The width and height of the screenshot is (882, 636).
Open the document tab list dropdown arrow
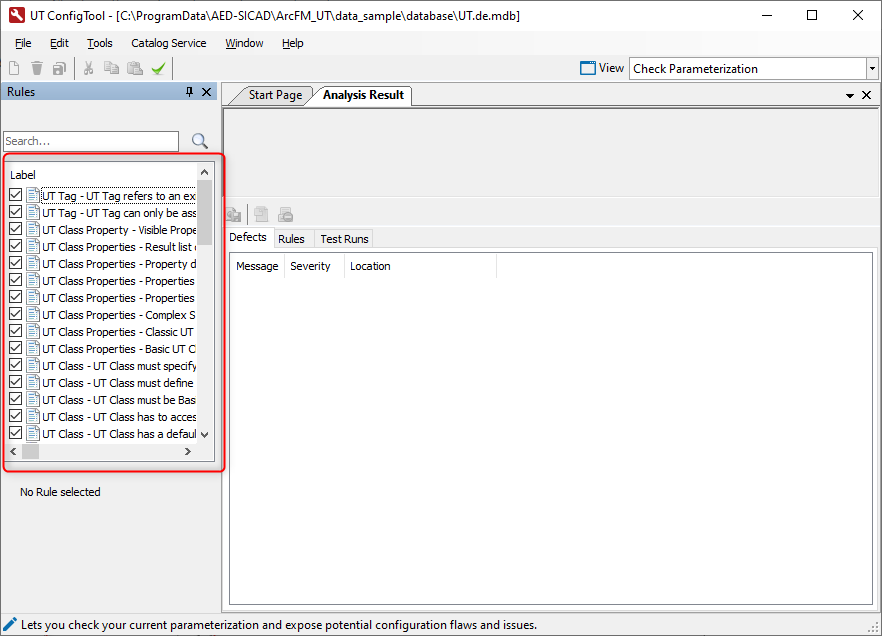click(849, 96)
